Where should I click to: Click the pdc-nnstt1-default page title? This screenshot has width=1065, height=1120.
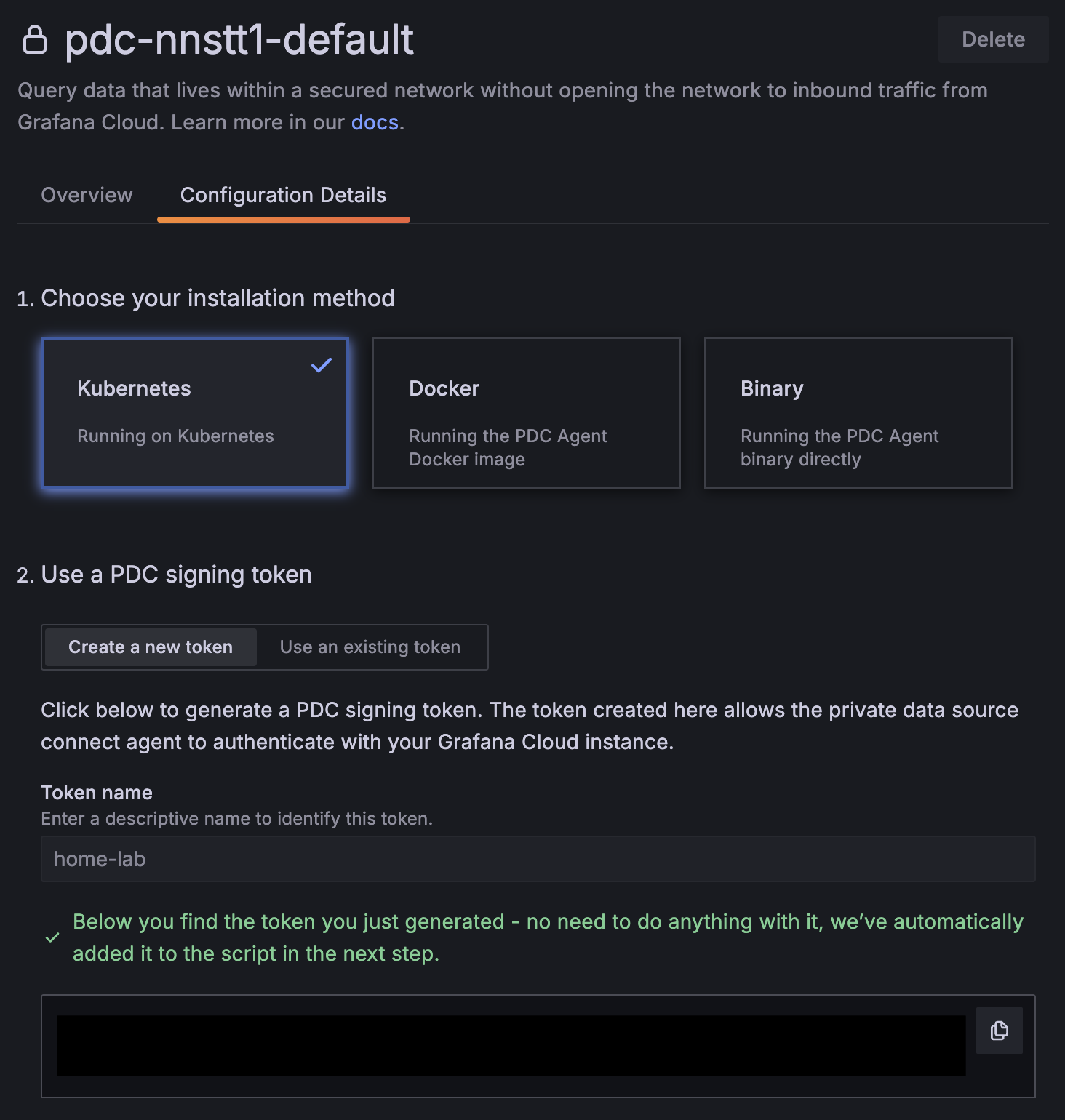pyautogui.click(x=239, y=39)
